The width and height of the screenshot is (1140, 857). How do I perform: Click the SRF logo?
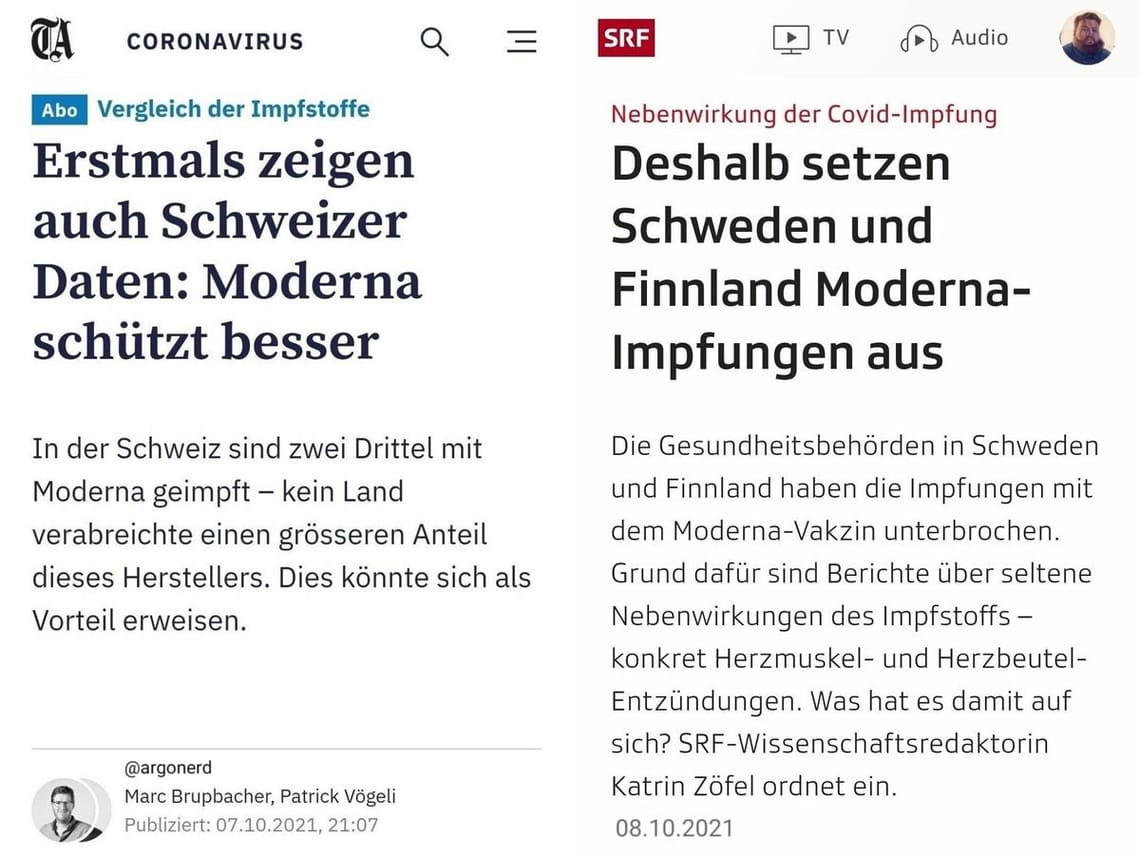(x=626, y=38)
